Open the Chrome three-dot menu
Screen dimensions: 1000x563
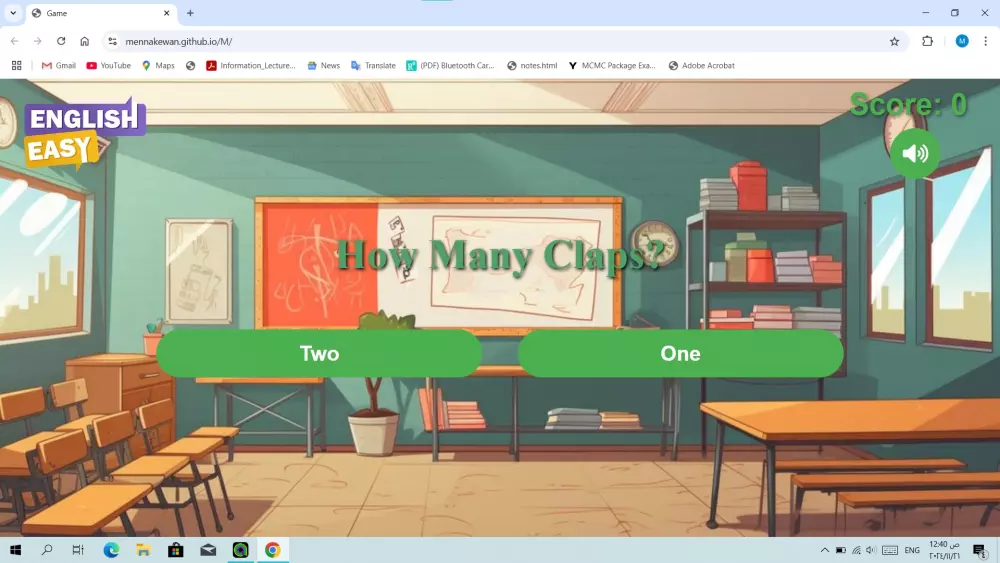(985, 41)
